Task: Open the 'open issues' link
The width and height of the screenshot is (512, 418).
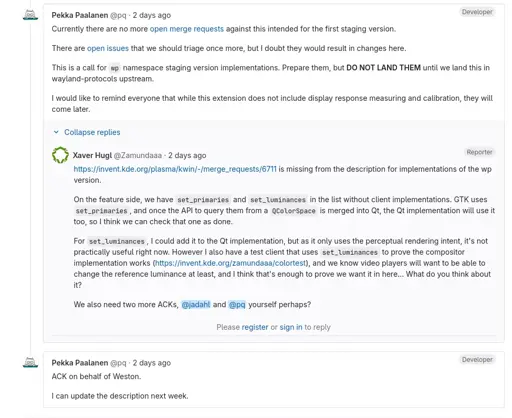Action: coord(108,48)
